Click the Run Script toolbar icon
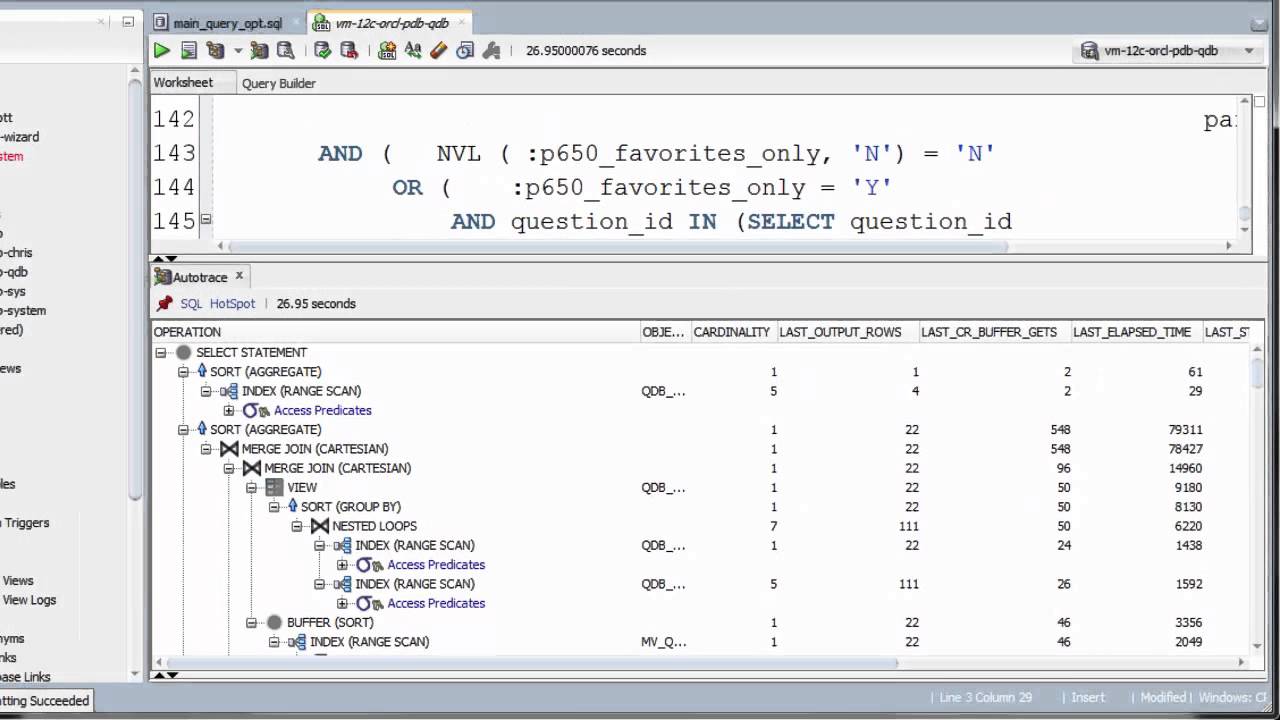This screenshot has width=1280, height=720. click(188, 50)
